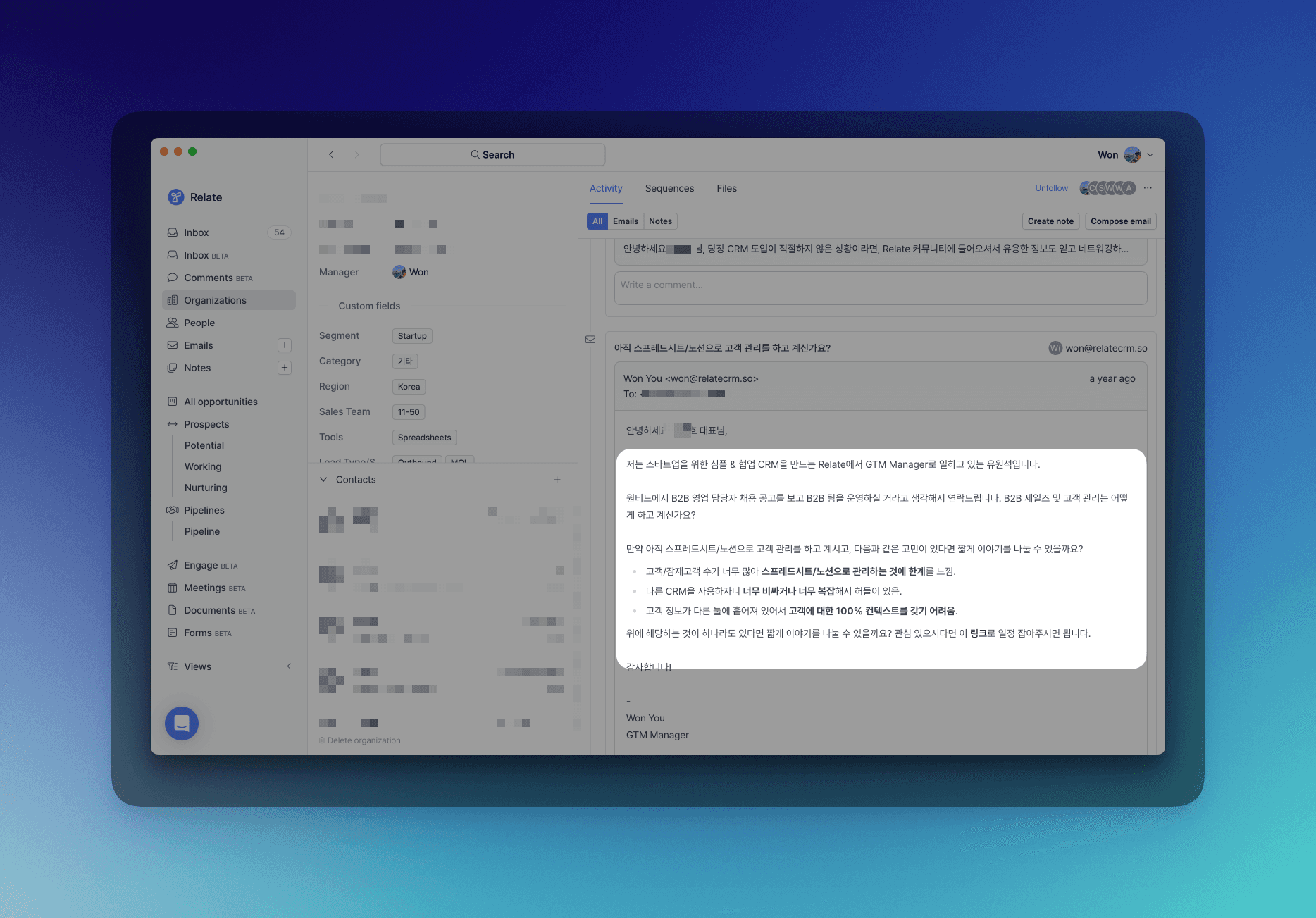Collapse the Contacts section chevron
The height and width of the screenshot is (918, 1316).
click(x=323, y=480)
